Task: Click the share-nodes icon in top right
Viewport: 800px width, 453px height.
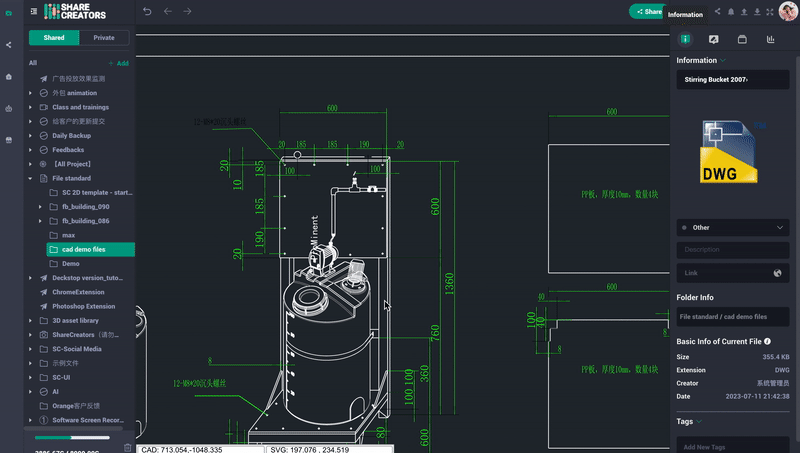Action: pyautogui.click(x=717, y=11)
